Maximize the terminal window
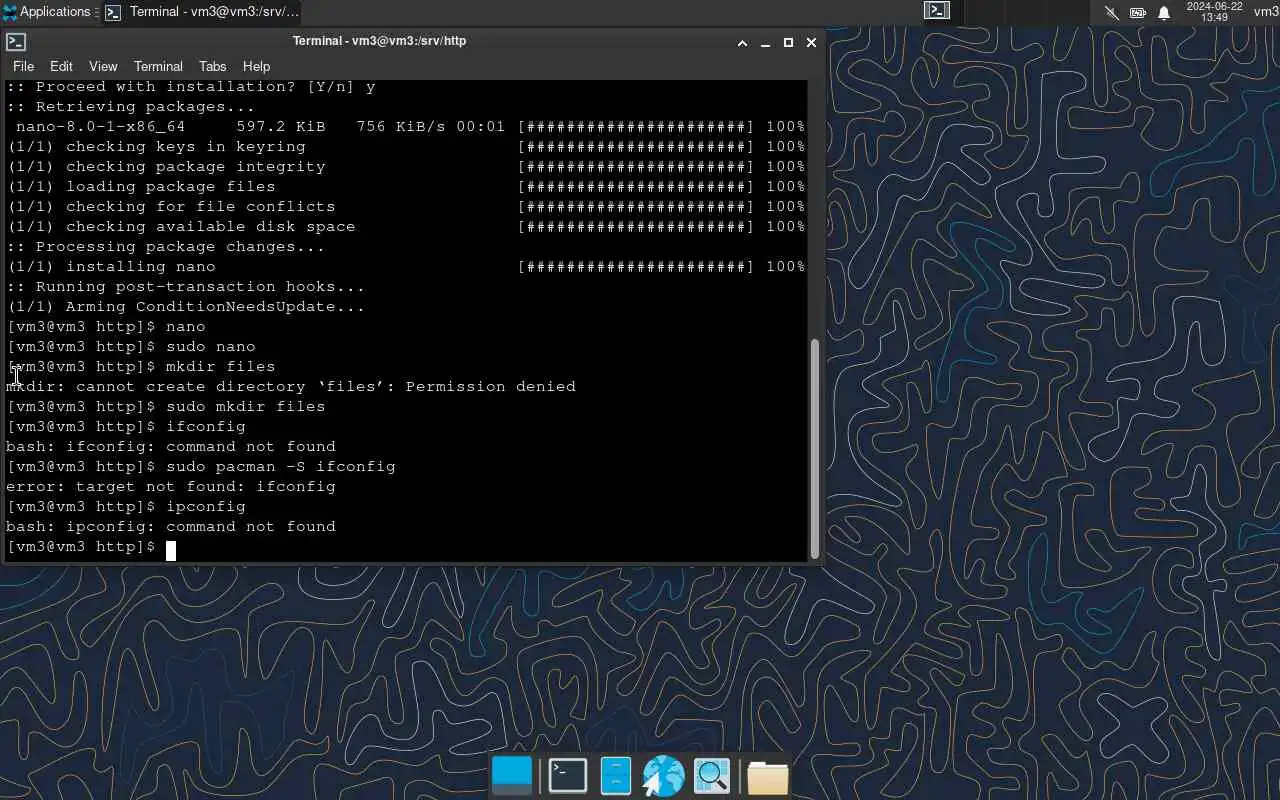 click(788, 42)
